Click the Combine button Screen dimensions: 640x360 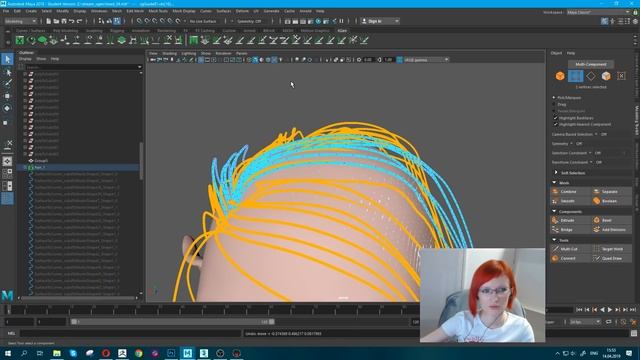pos(571,191)
